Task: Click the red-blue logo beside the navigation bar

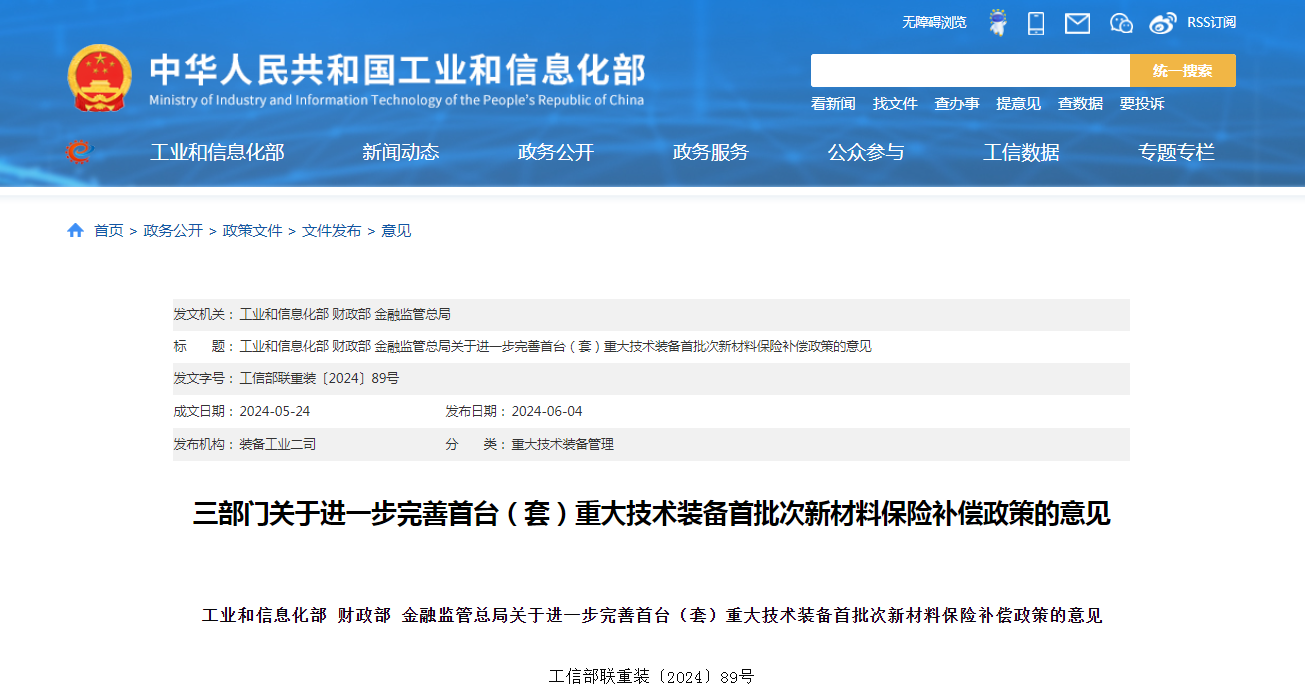Action: 78,152
